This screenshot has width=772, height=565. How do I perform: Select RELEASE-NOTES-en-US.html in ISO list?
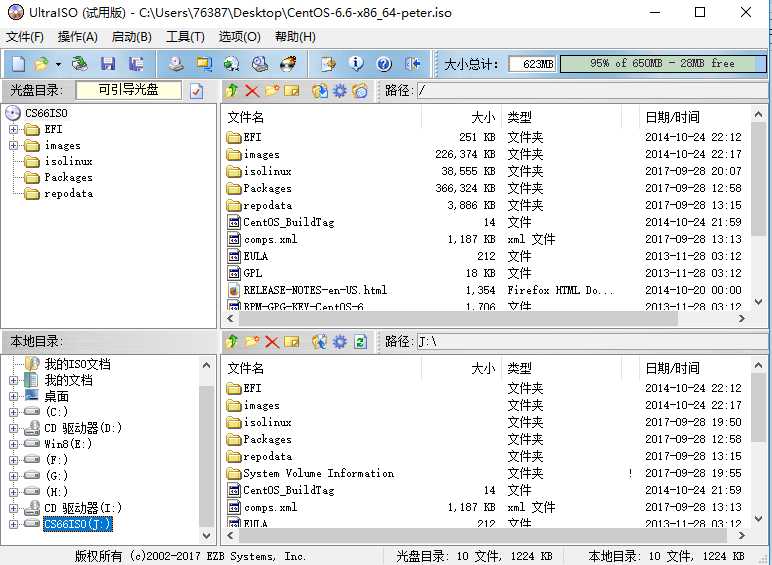(x=315, y=290)
